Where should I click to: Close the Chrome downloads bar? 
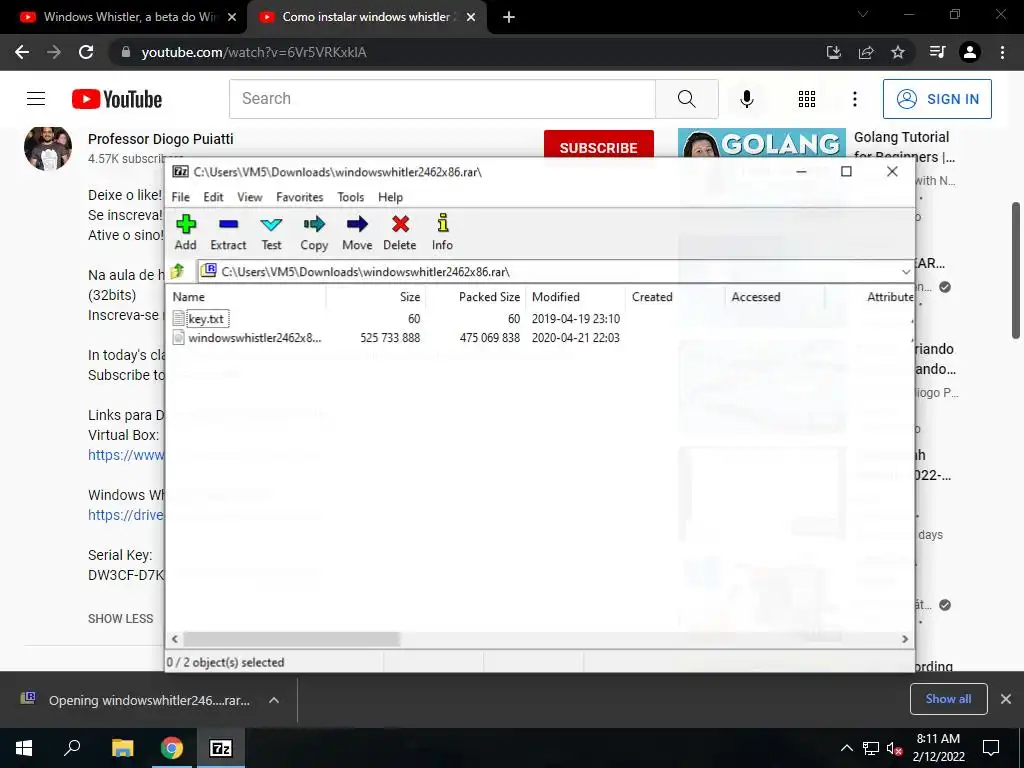1006,699
